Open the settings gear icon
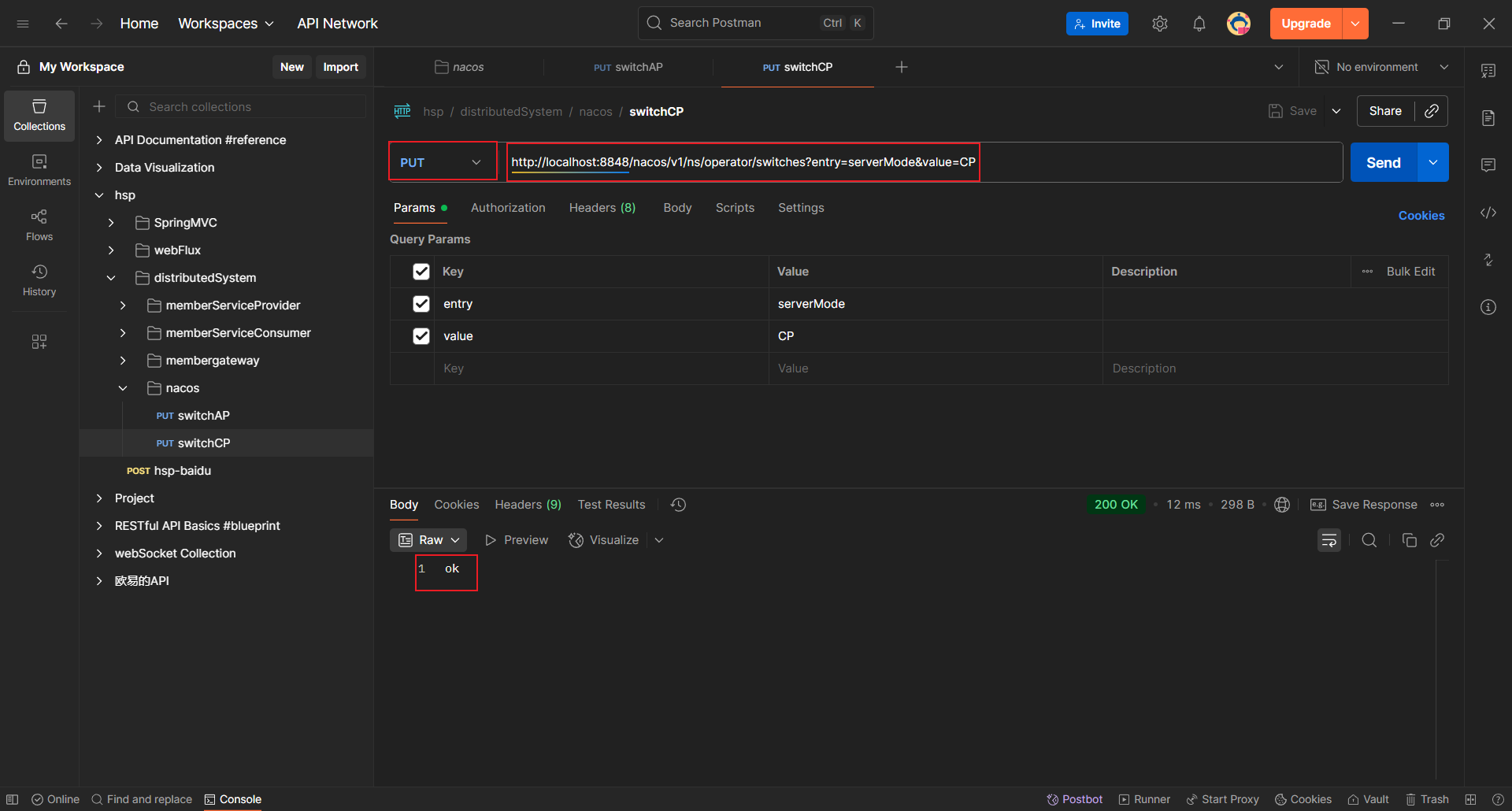The image size is (1512, 811). [x=1159, y=24]
